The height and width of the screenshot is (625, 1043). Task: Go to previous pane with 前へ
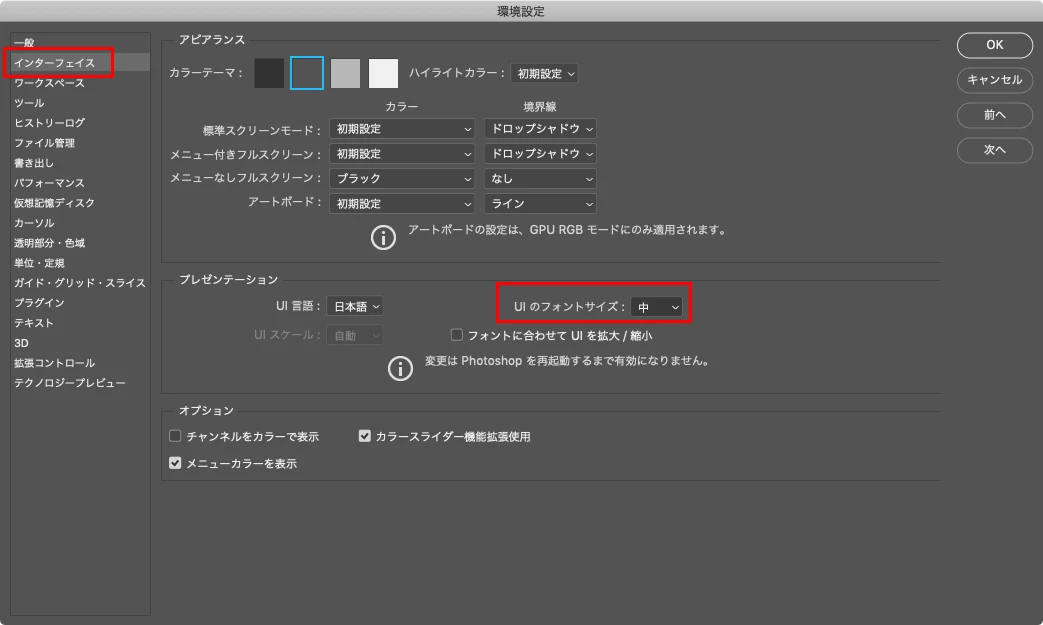(x=994, y=115)
